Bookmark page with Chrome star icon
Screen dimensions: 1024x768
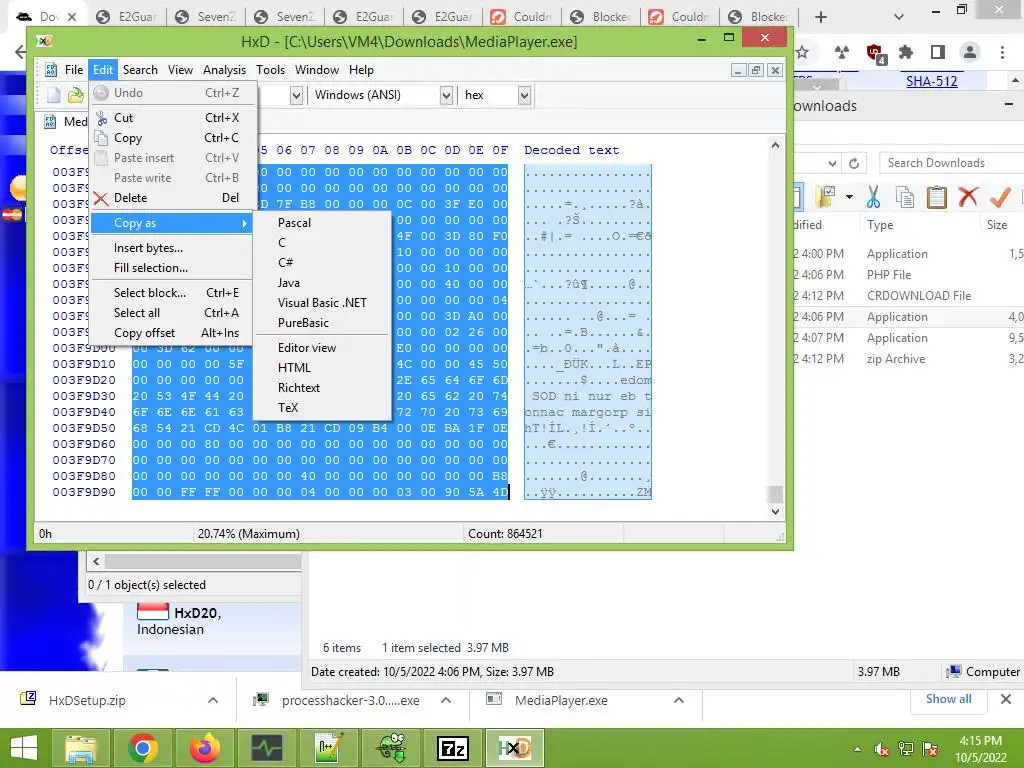[803, 52]
